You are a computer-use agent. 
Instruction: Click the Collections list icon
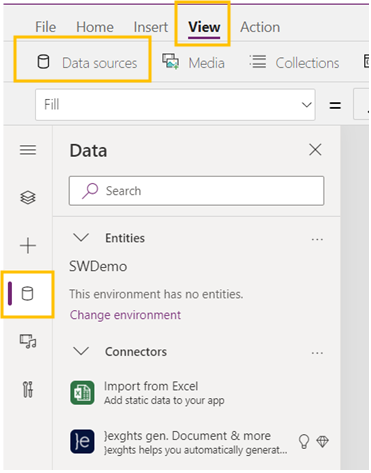pyautogui.click(x=258, y=62)
